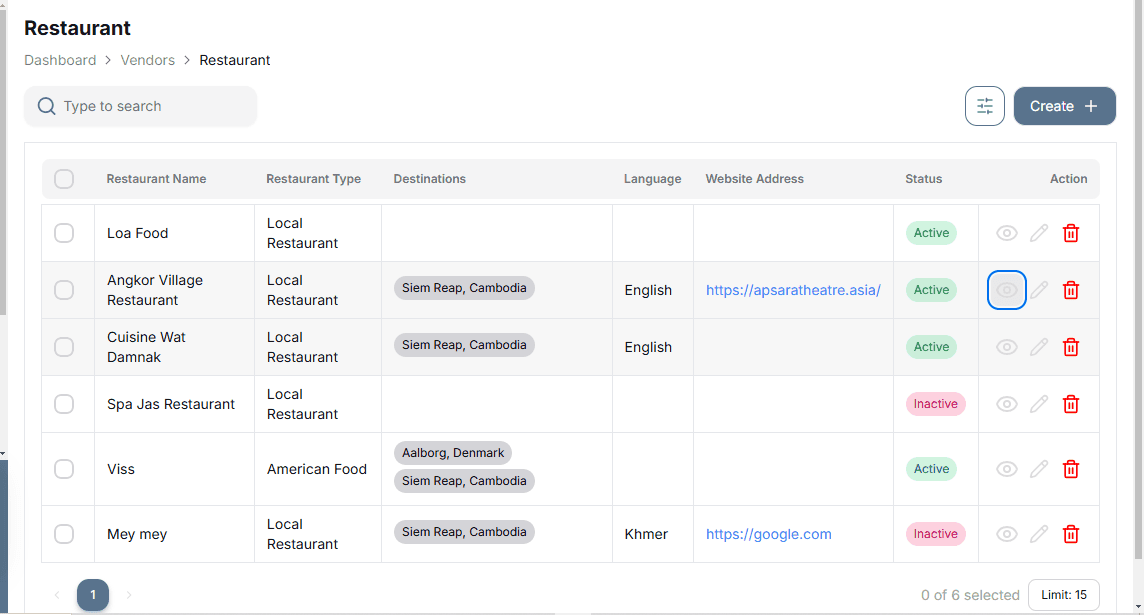Screen dimensions: 1144x615
Task: View details of Mey mey restaurant
Action: [1007, 534]
